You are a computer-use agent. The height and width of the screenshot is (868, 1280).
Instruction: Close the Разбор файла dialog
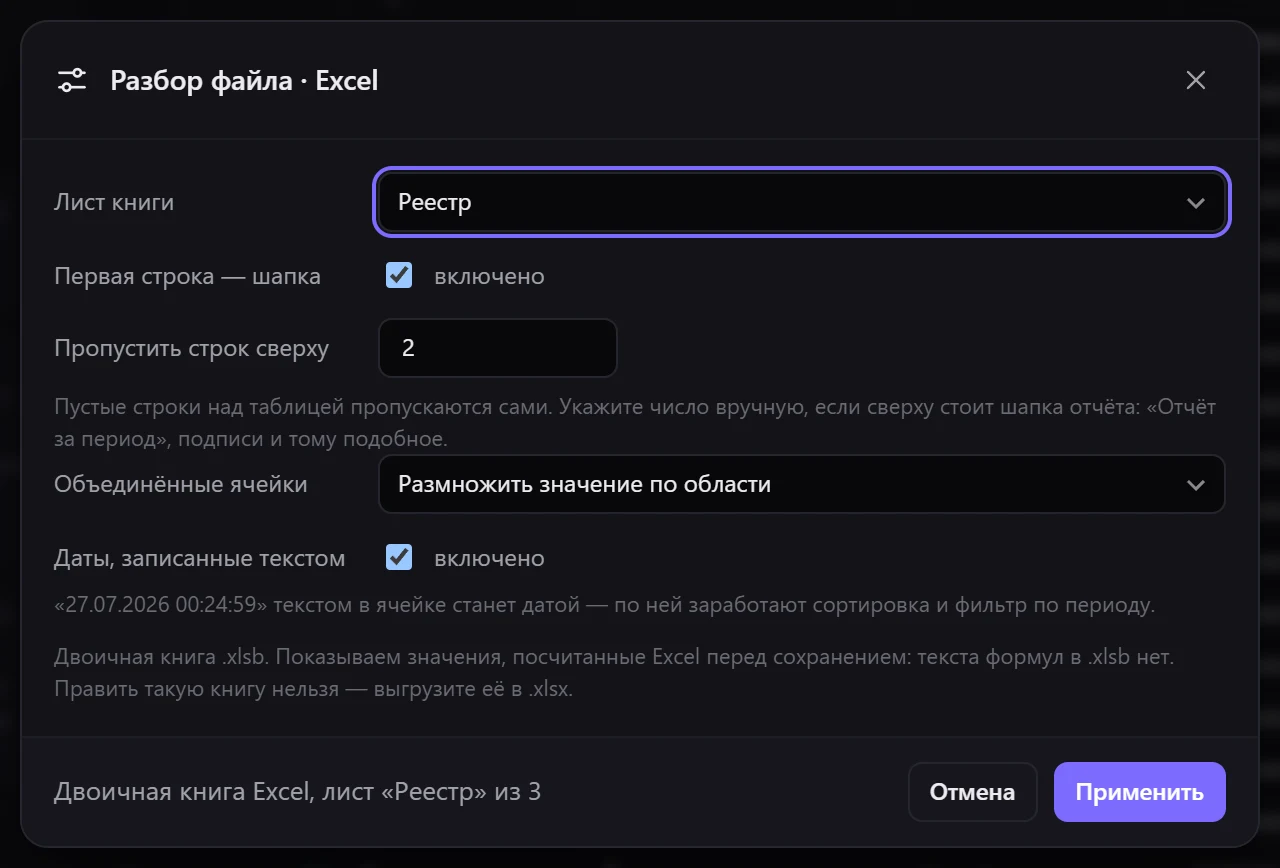click(1195, 80)
